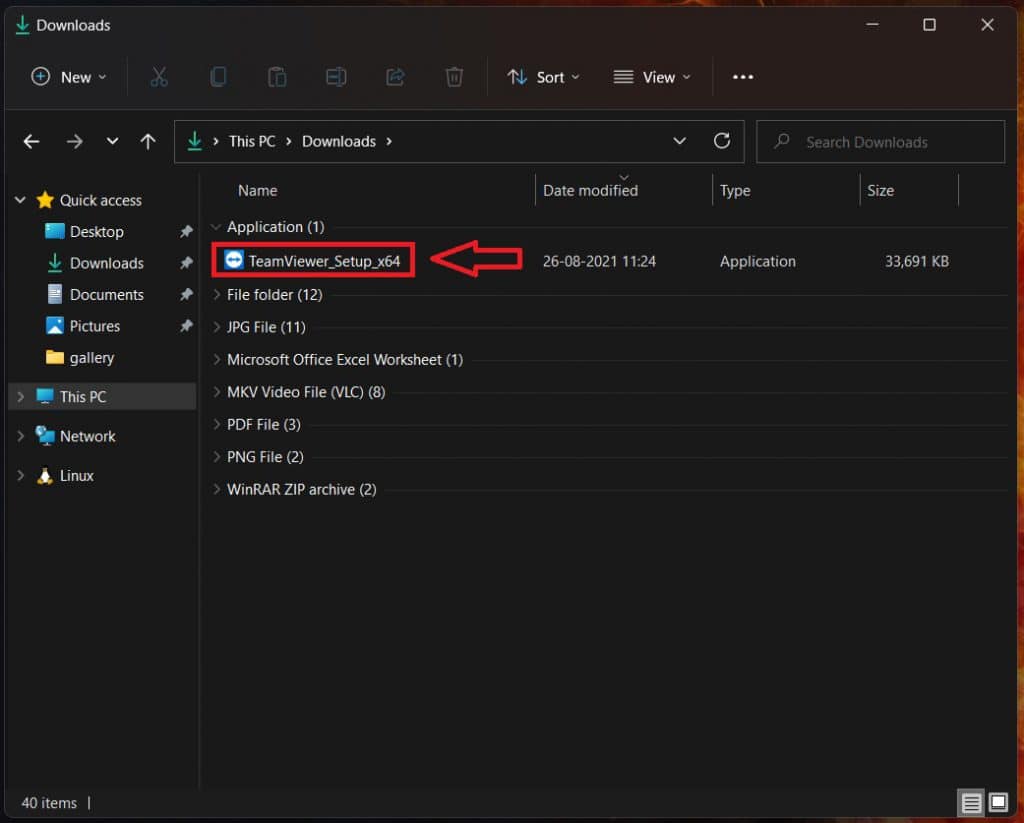Open the View layout dropdown
1024x823 pixels.
pos(652,77)
